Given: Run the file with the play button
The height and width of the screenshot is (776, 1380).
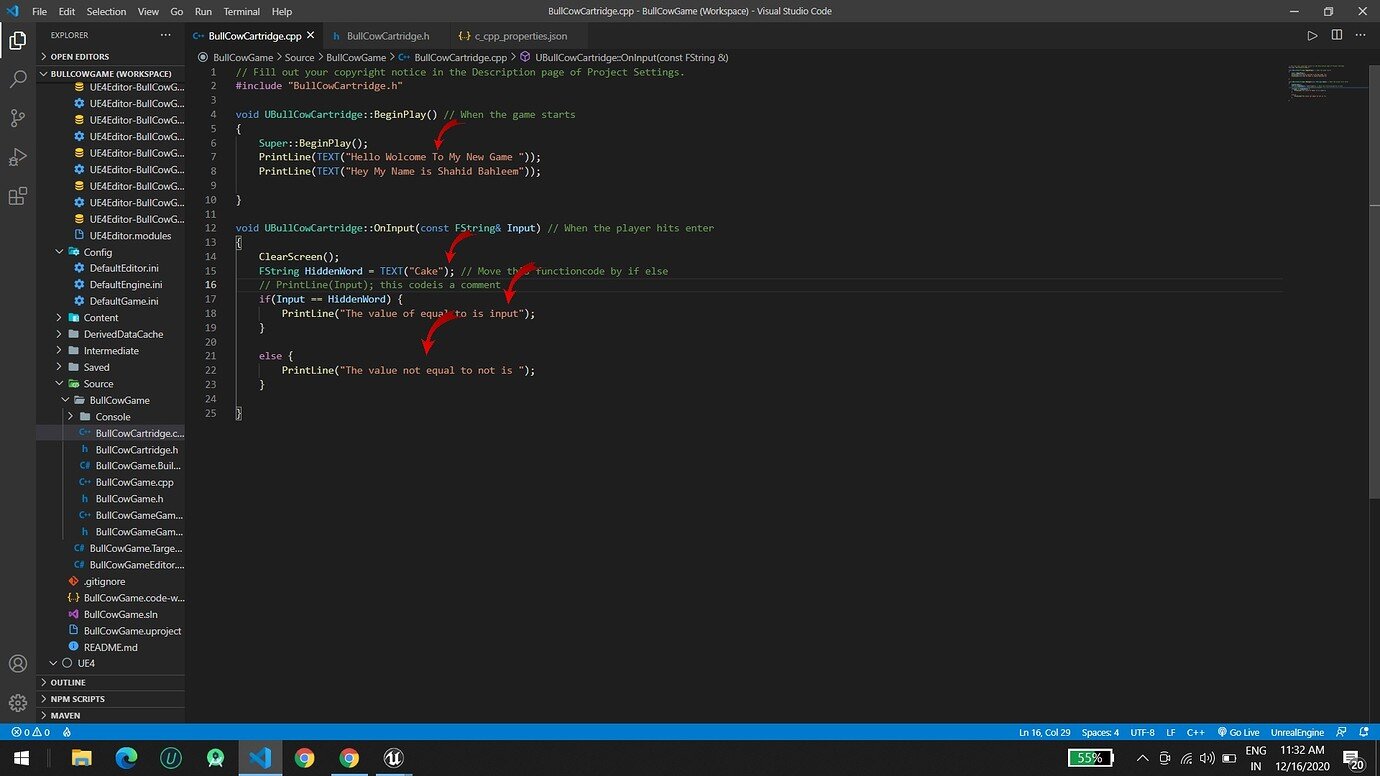Looking at the screenshot, I should point(1313,34).
